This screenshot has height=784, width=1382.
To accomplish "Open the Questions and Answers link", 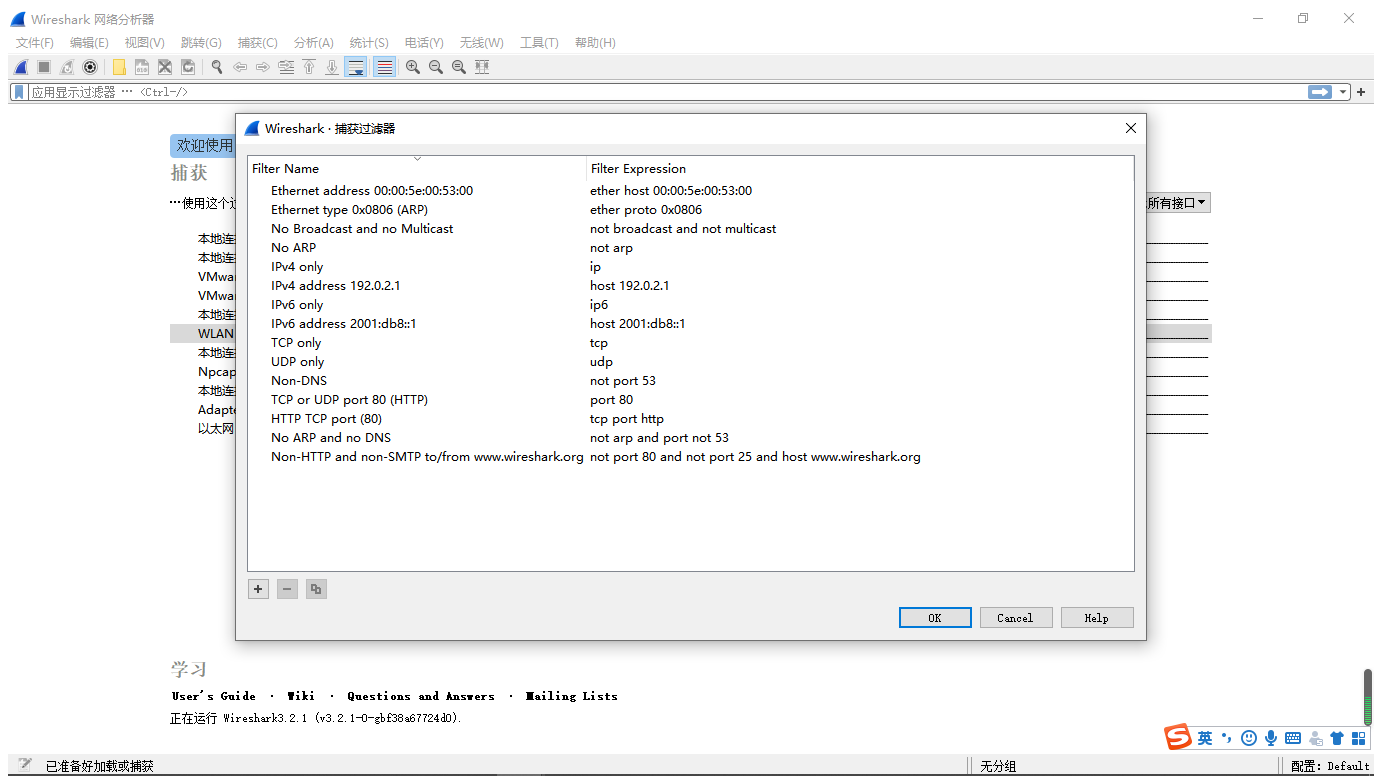I will coord(421,696).
